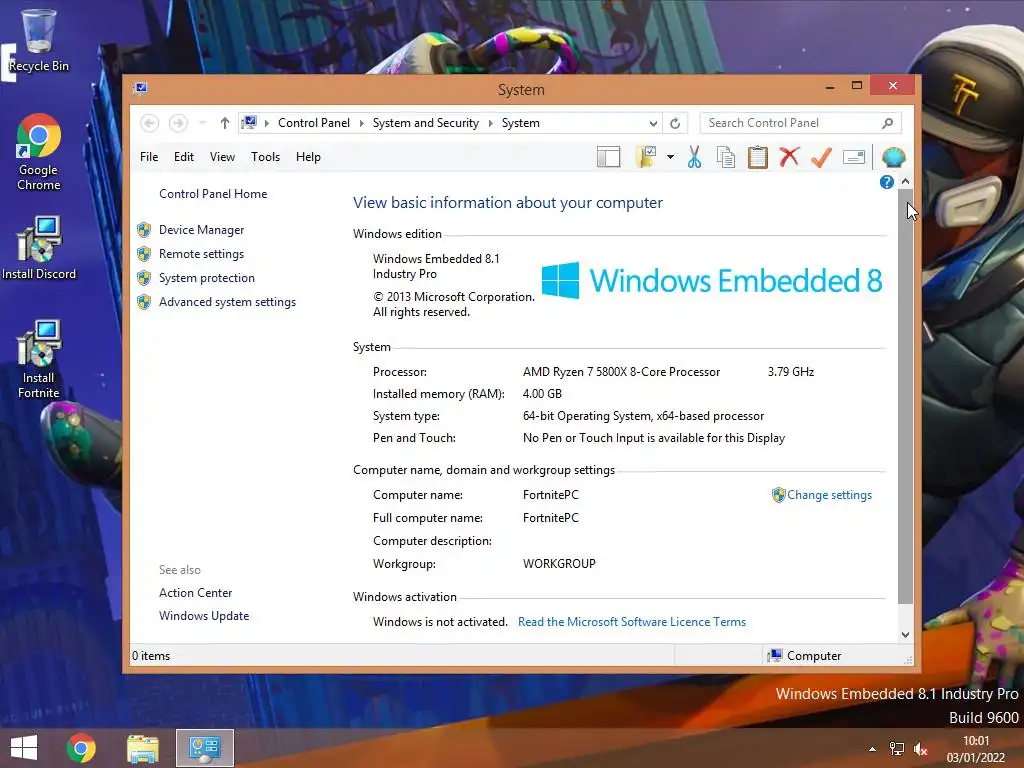Click the Forward navigation arrow
The height and width of the screenshot is (768, 1024).
(x=178, y=123)
